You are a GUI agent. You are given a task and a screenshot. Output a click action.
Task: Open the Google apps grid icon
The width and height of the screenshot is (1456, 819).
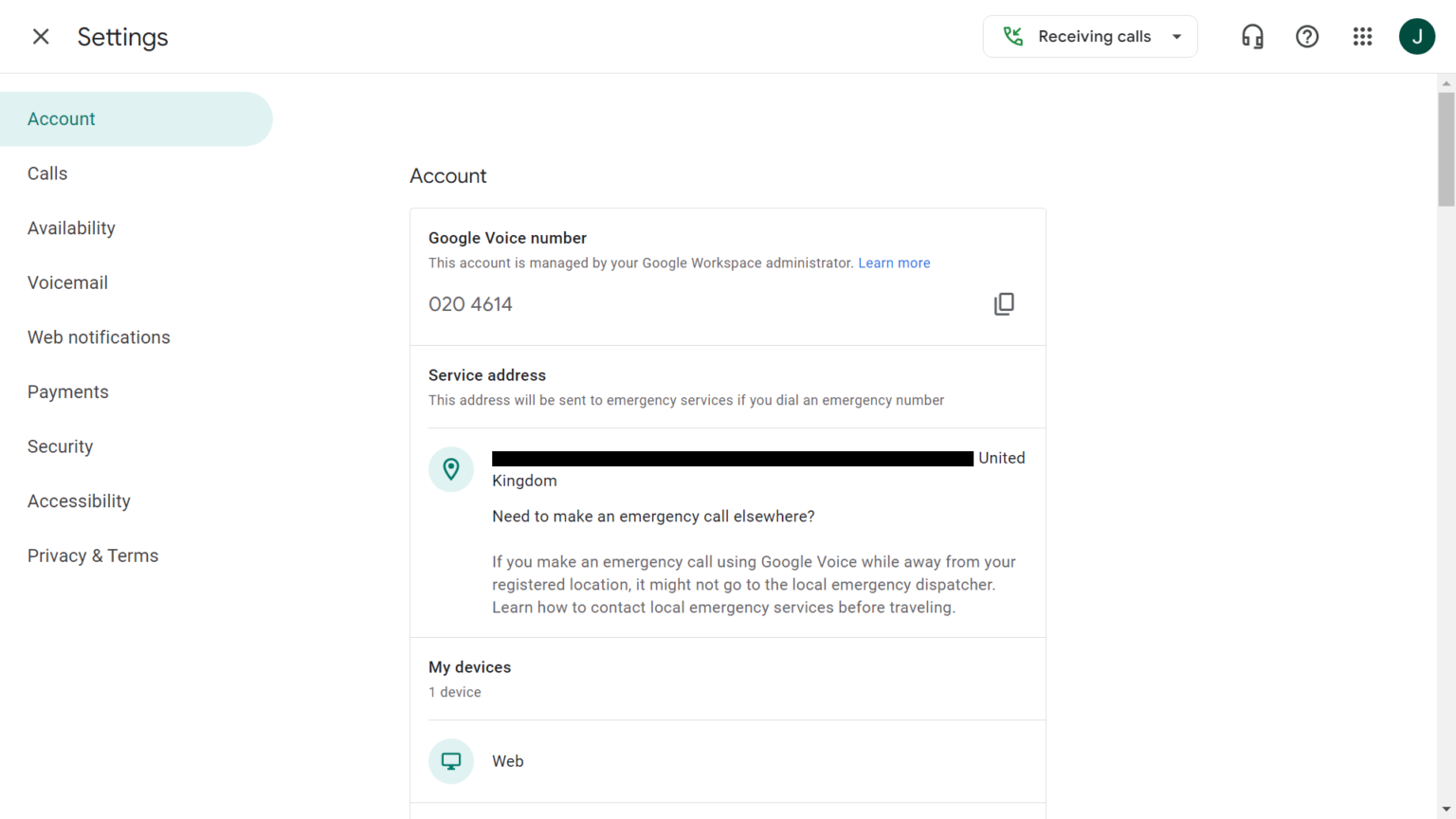(x=1362, y=36)
